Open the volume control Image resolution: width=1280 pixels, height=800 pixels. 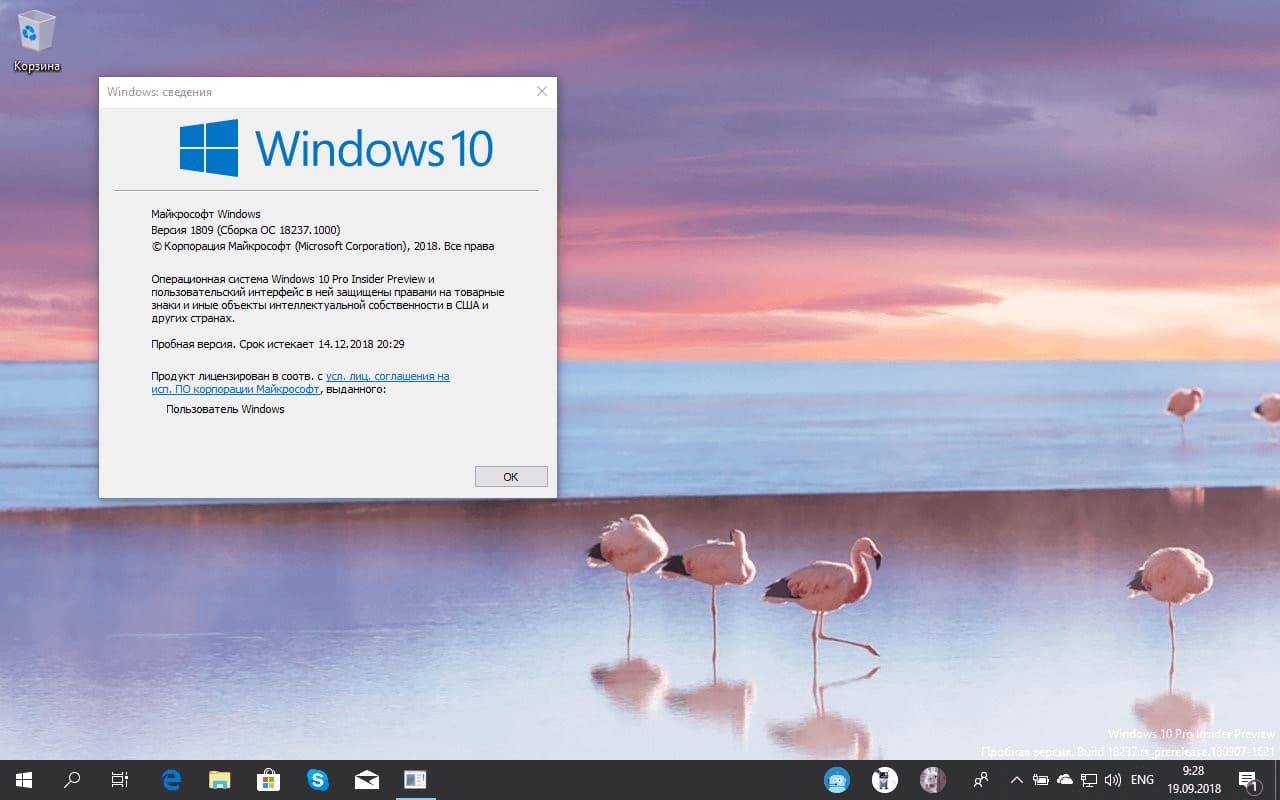coord(1112,780)
